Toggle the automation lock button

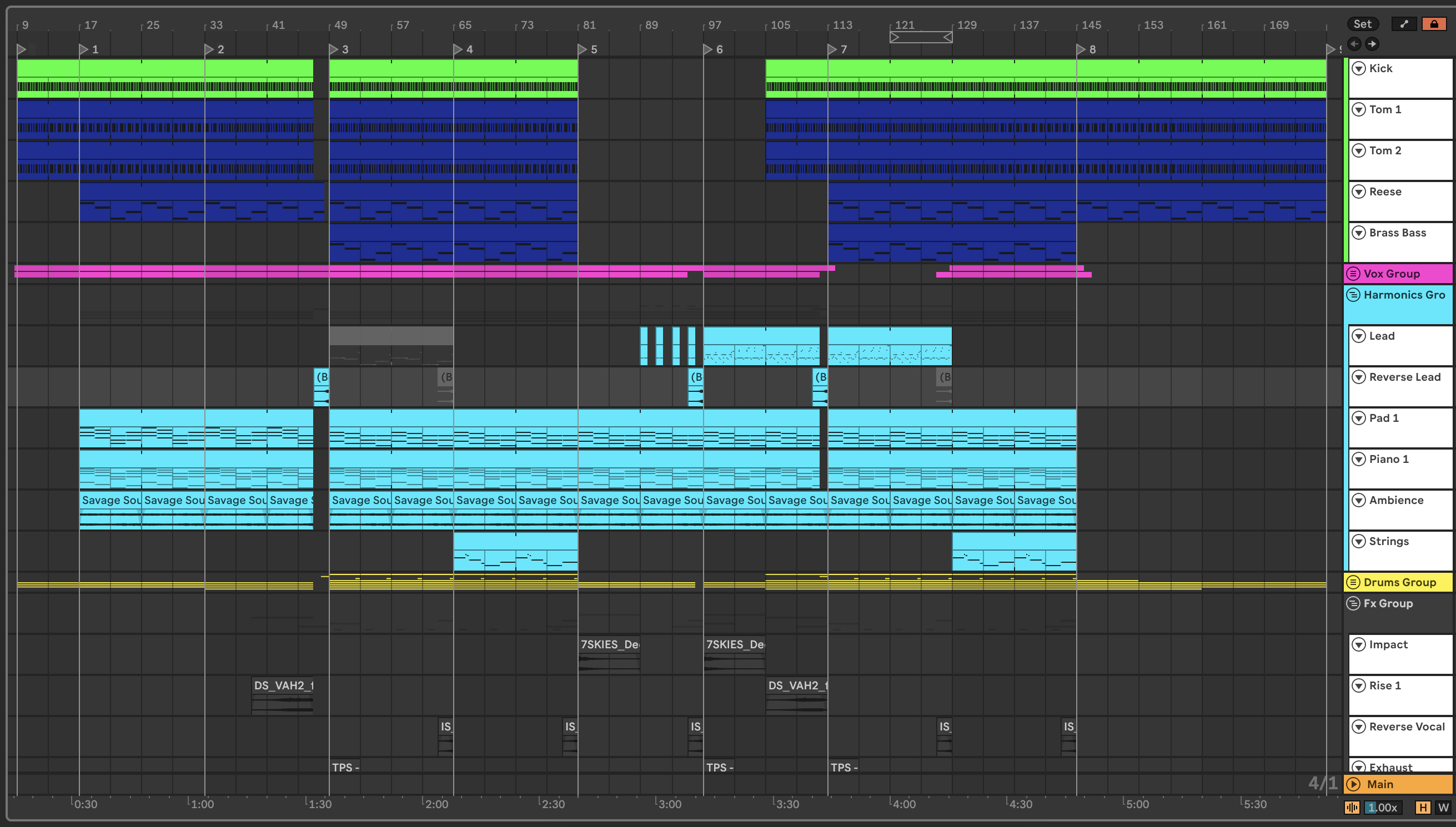tap(1433, 24)
